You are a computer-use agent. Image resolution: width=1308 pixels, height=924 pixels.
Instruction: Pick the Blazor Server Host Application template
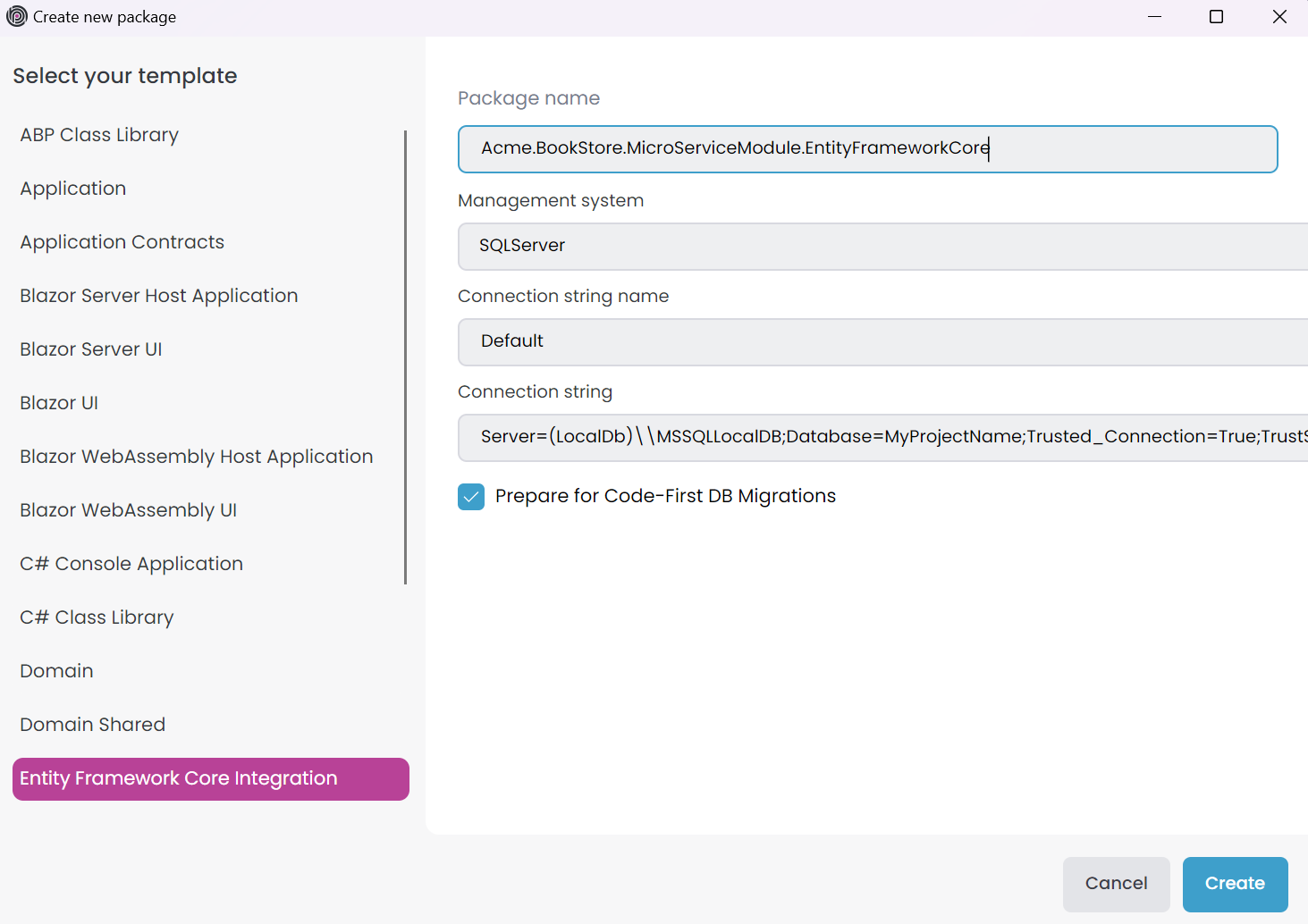click(x=158, y=295)
